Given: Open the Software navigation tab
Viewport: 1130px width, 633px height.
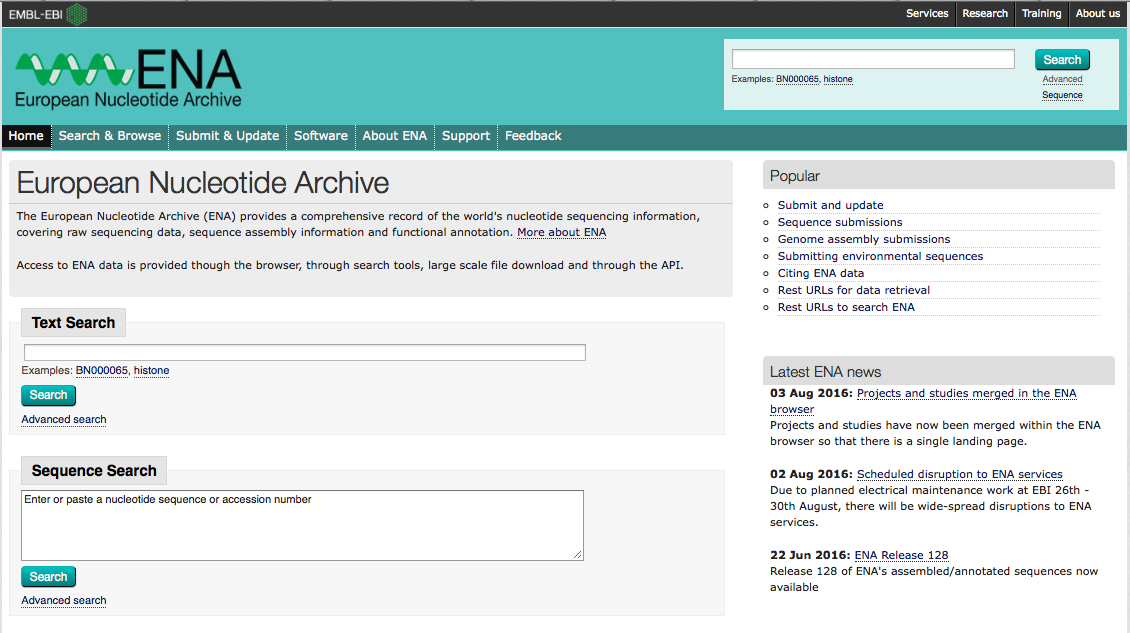Looking at the screenshot, I should pos(321,136).
